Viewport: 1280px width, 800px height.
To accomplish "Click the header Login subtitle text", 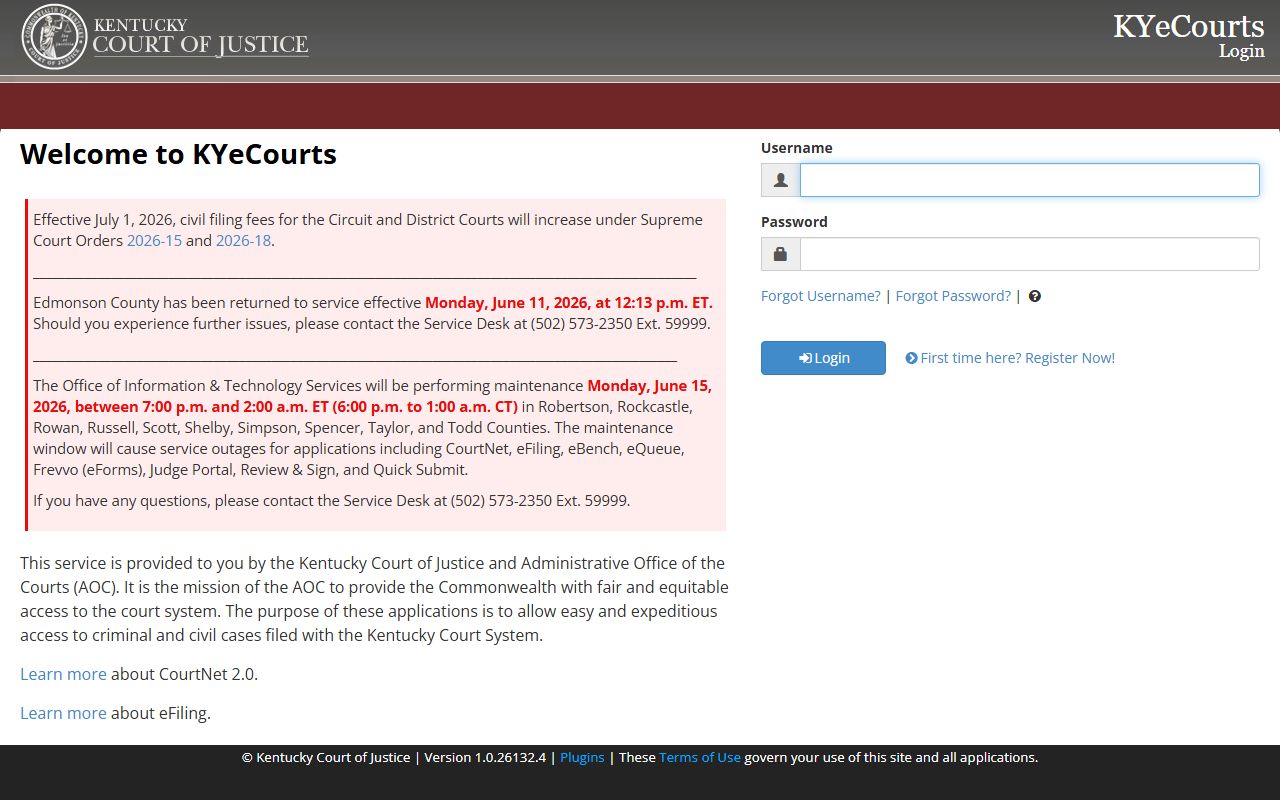I will (1242, 51).
